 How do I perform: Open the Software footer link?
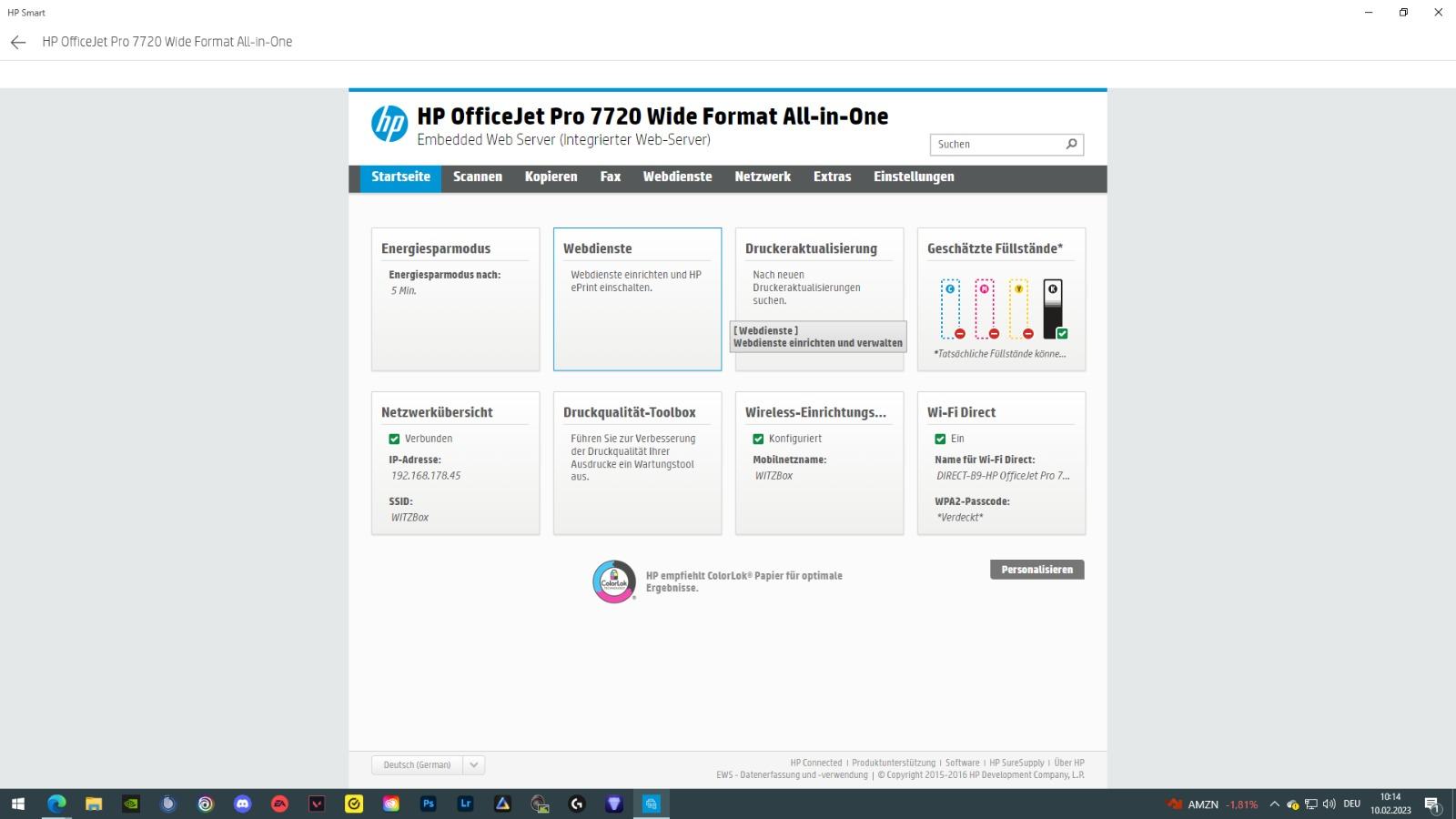(x=963, y=763)
